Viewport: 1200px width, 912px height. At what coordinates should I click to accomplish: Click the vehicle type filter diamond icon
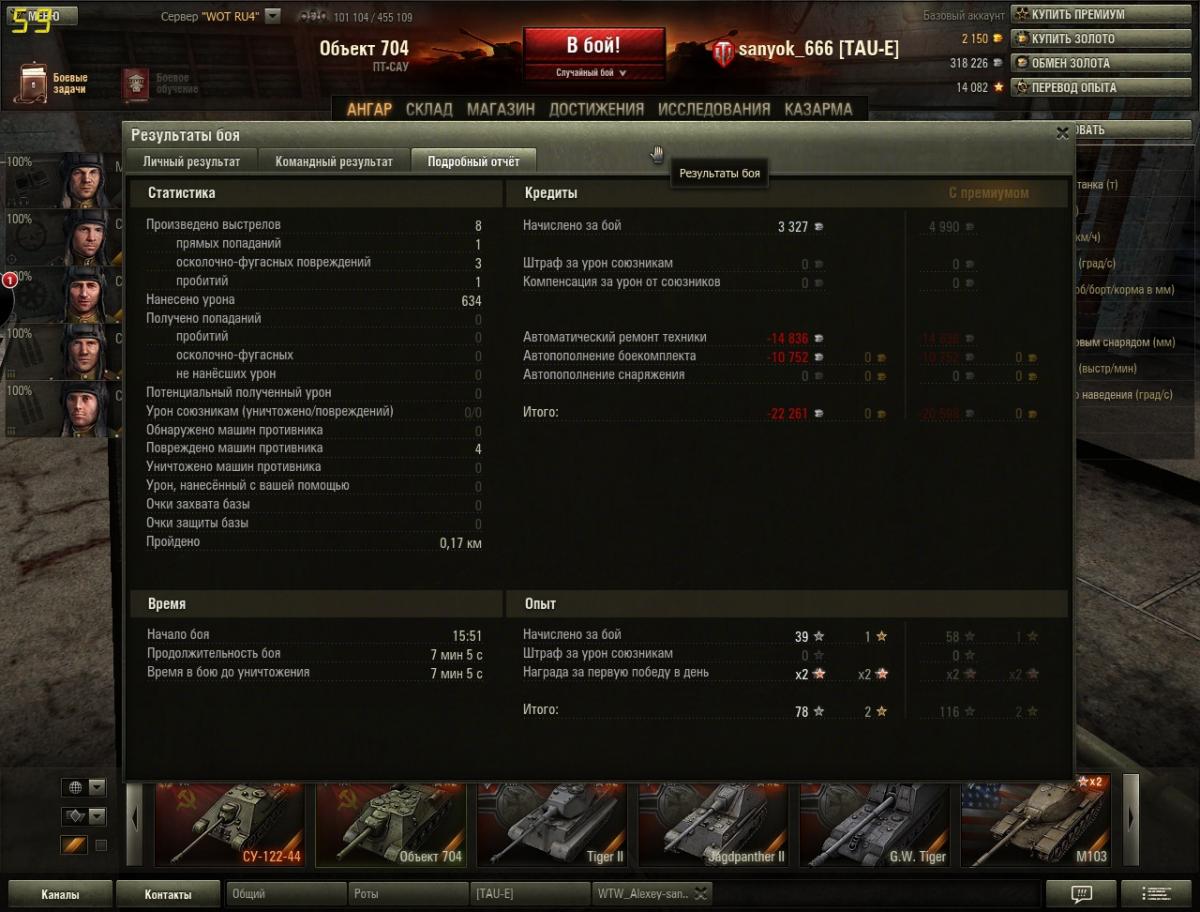point(74,816)
